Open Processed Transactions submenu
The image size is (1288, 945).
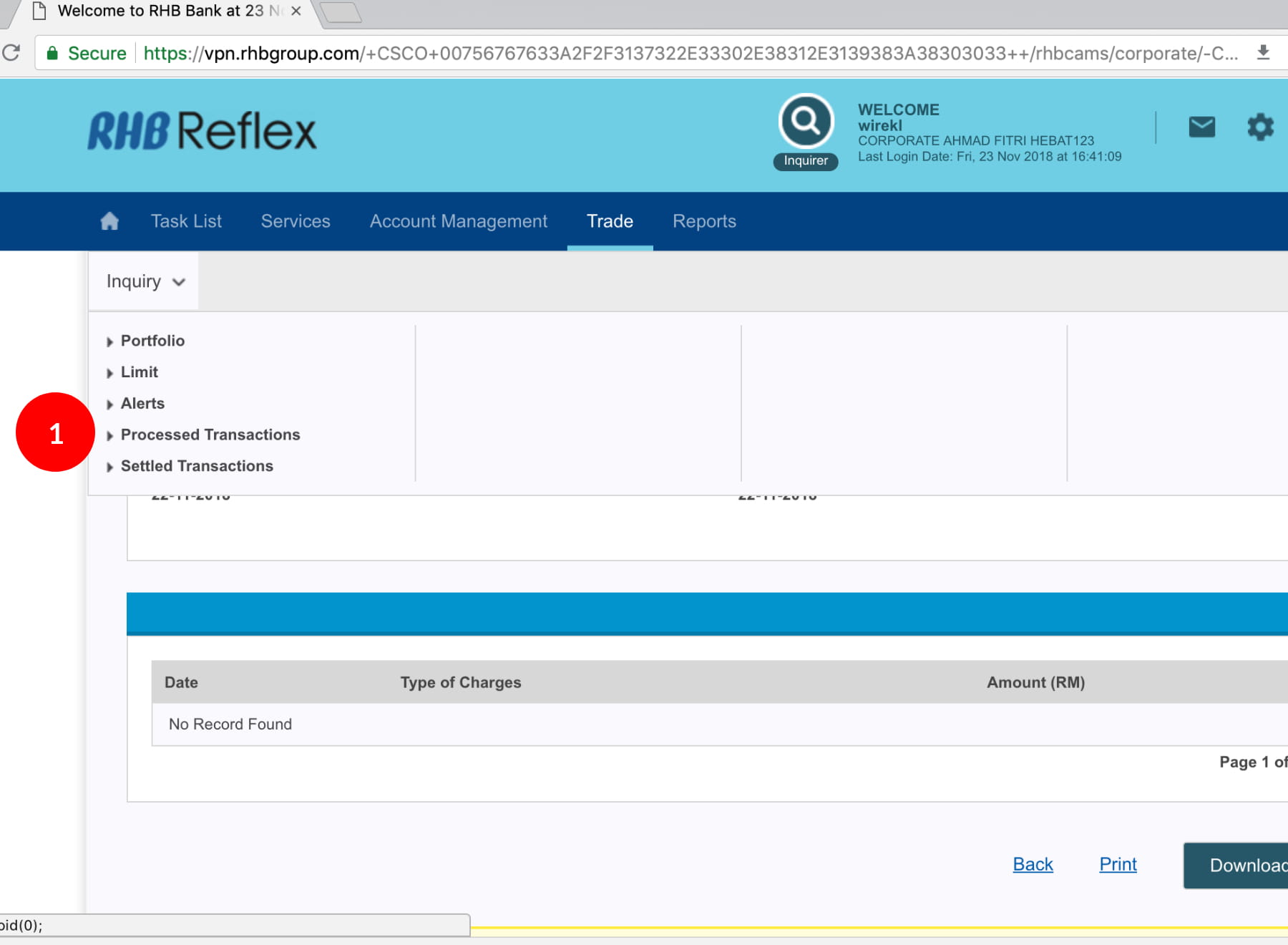210,435
